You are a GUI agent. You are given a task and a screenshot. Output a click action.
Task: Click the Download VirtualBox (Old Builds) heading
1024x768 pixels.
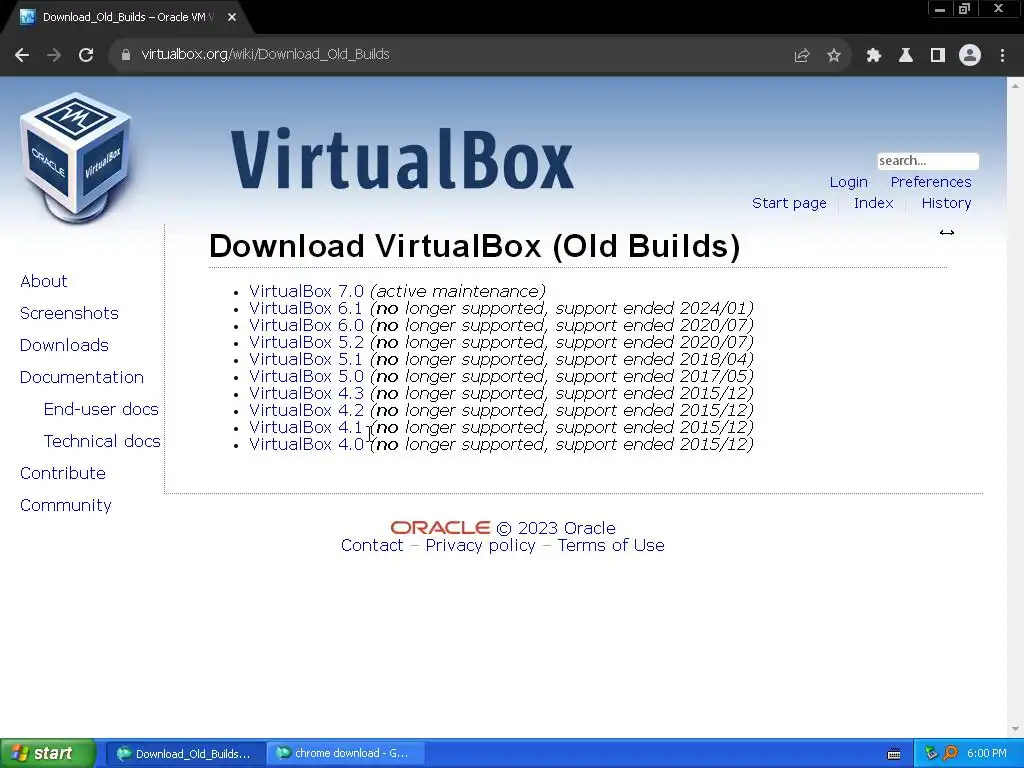point(475,247)
